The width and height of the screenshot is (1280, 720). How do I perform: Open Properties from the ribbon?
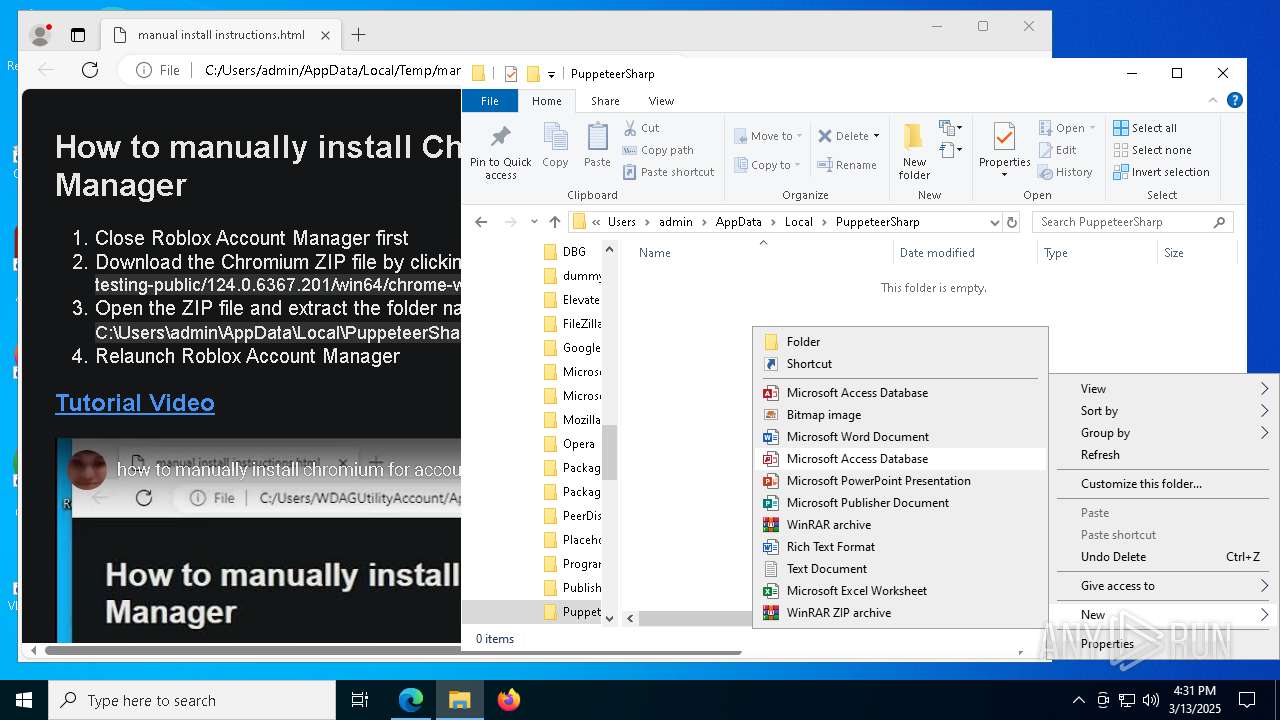coord(1004,150)
